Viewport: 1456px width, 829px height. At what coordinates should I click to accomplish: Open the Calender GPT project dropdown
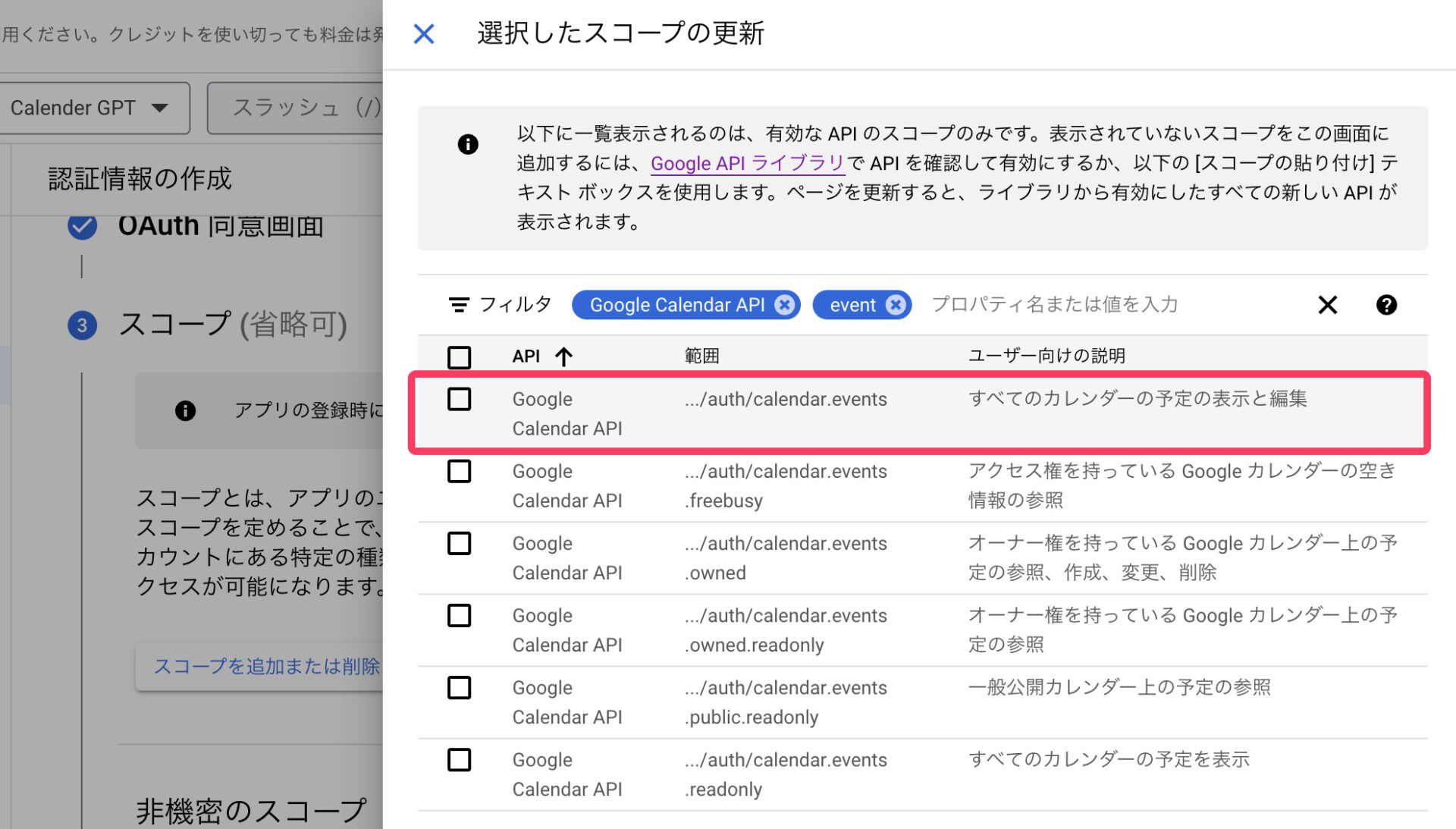click(93, 108)
